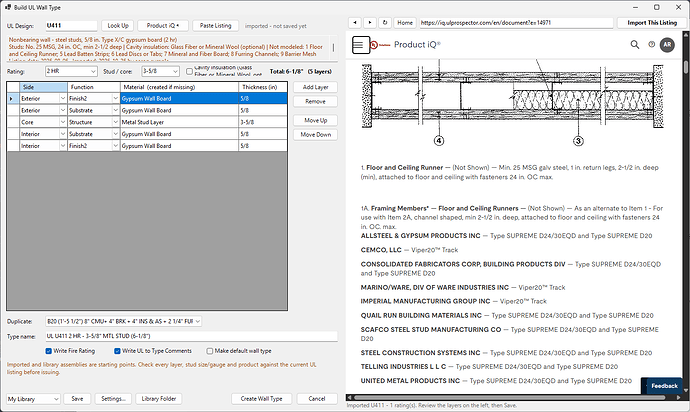
Task: Click the Home button in browser bar
Action: (x=405, y=22)
